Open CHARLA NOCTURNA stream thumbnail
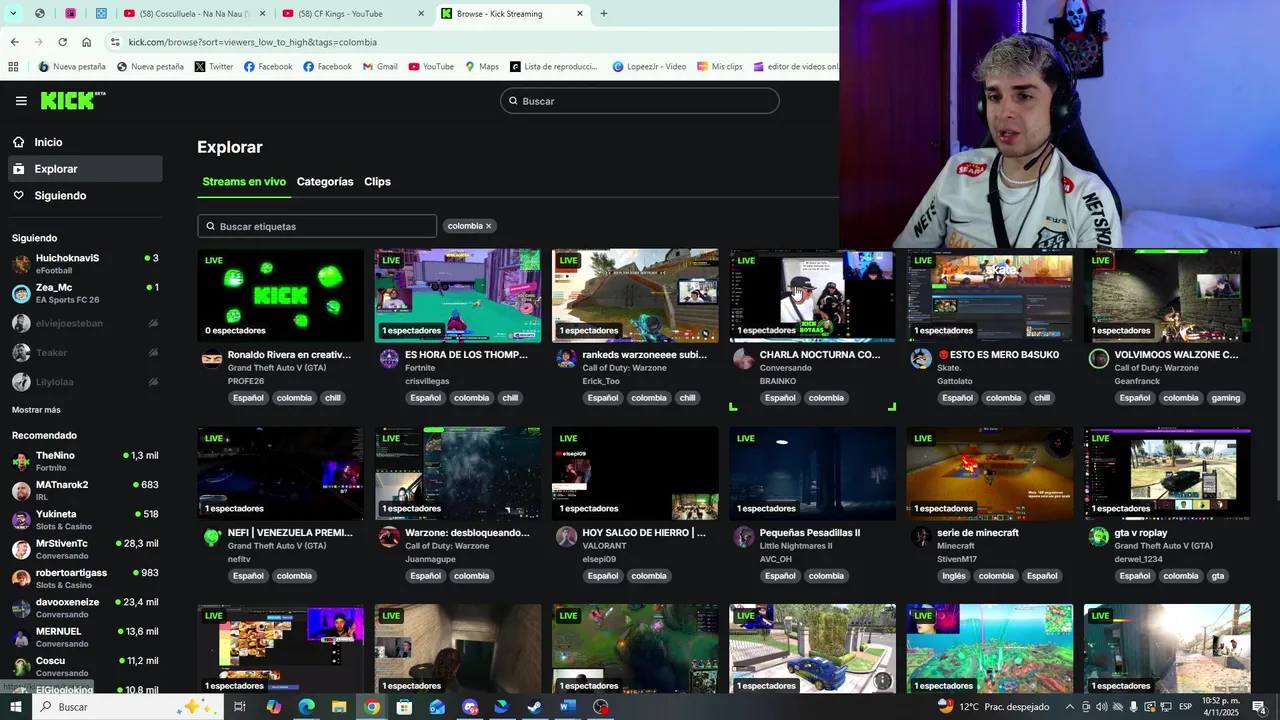Viewport: 1280px width, 720px height. (x=812, y=296)
